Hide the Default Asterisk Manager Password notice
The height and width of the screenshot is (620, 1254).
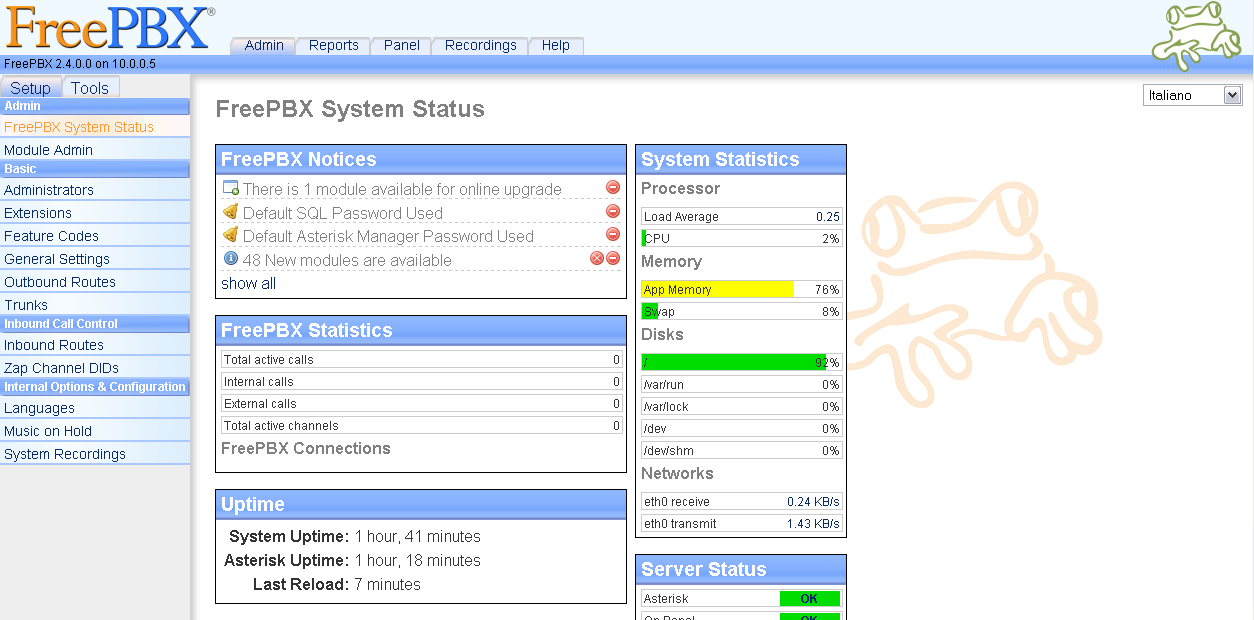click(x=613, y=234)
